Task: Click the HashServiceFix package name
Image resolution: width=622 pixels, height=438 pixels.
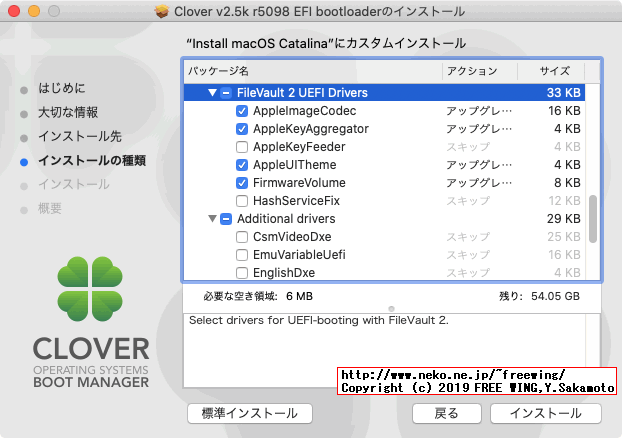Action: [296, 201]
